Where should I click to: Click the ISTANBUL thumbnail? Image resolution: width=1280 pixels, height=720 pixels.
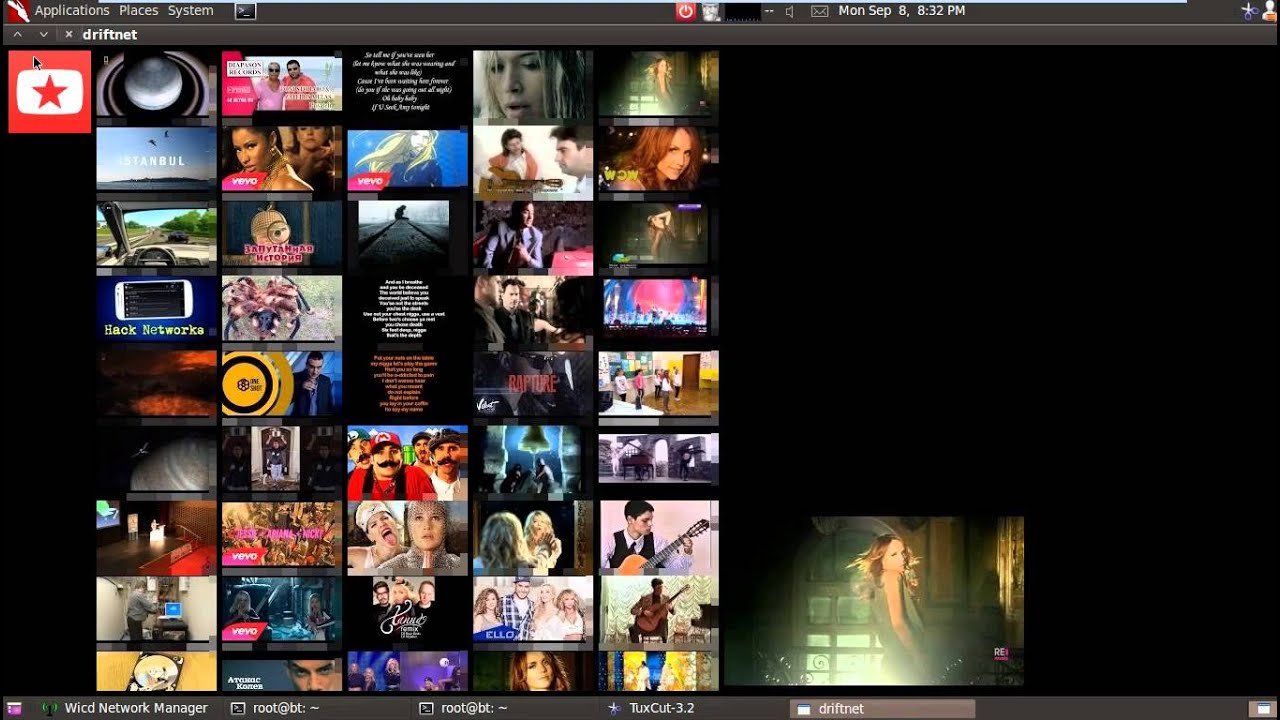click(156, 158)
